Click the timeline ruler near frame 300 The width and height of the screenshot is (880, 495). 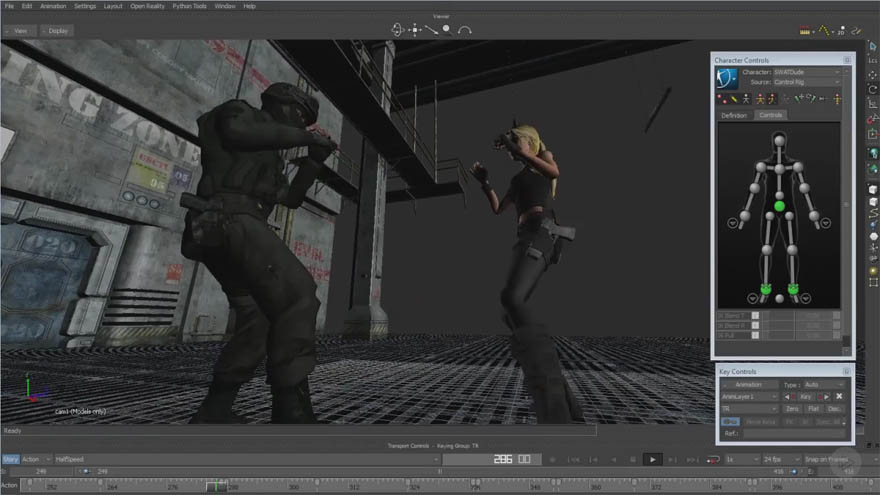[294, 487]
